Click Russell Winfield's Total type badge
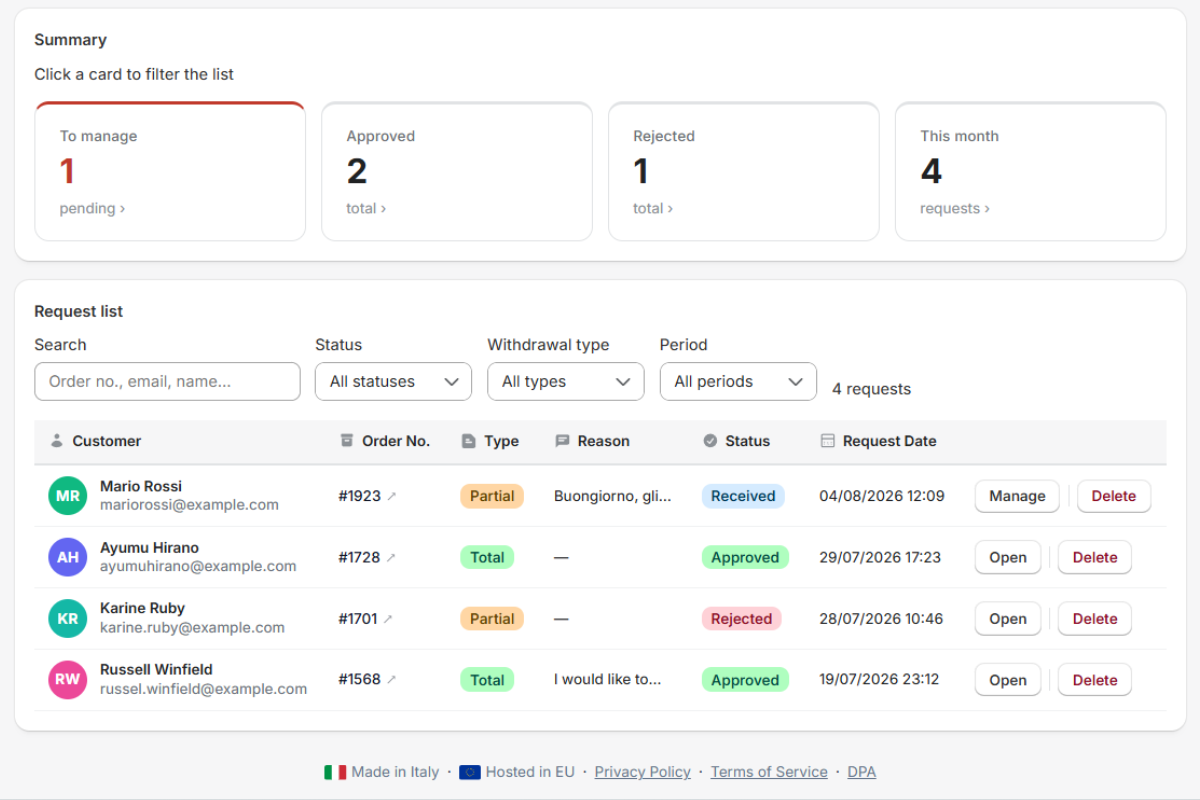Image resolution: width=1200 pixels, height=800 pixels. coord(487,680)
